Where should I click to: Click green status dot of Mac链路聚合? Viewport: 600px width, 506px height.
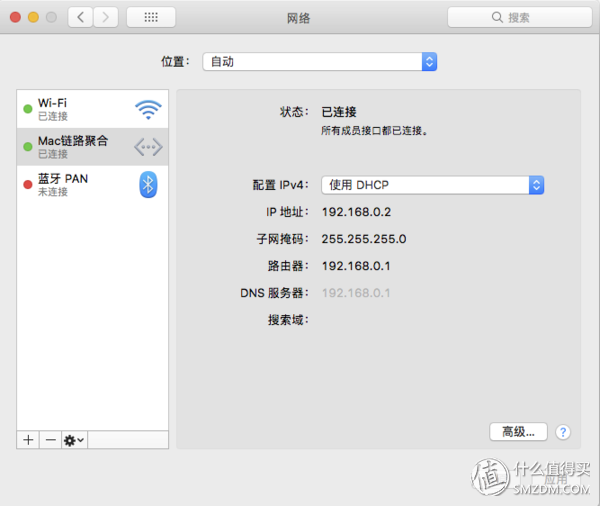28,147
